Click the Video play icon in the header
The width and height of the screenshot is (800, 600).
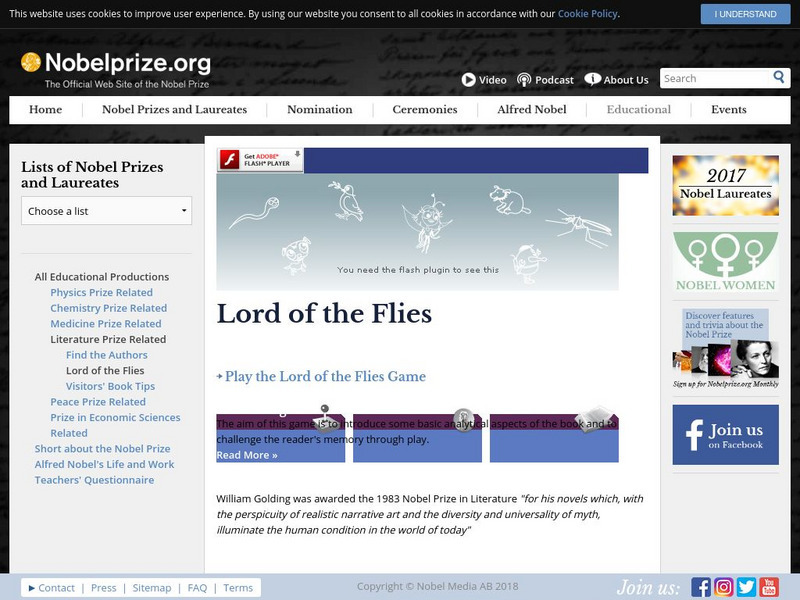coord(469,79)
